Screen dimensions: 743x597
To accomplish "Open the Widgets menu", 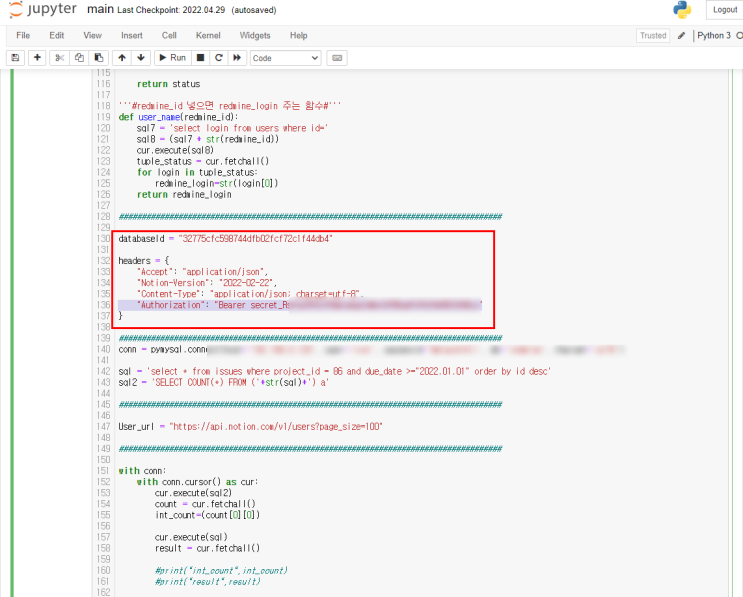I will pyautogui.click(x=255, y=36).
